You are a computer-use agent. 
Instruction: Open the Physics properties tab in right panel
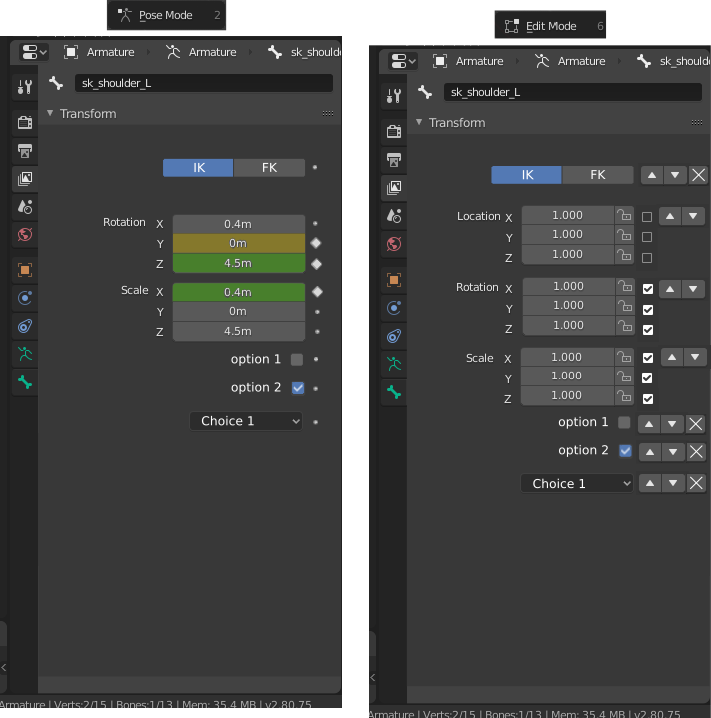[x=394, y=308]
